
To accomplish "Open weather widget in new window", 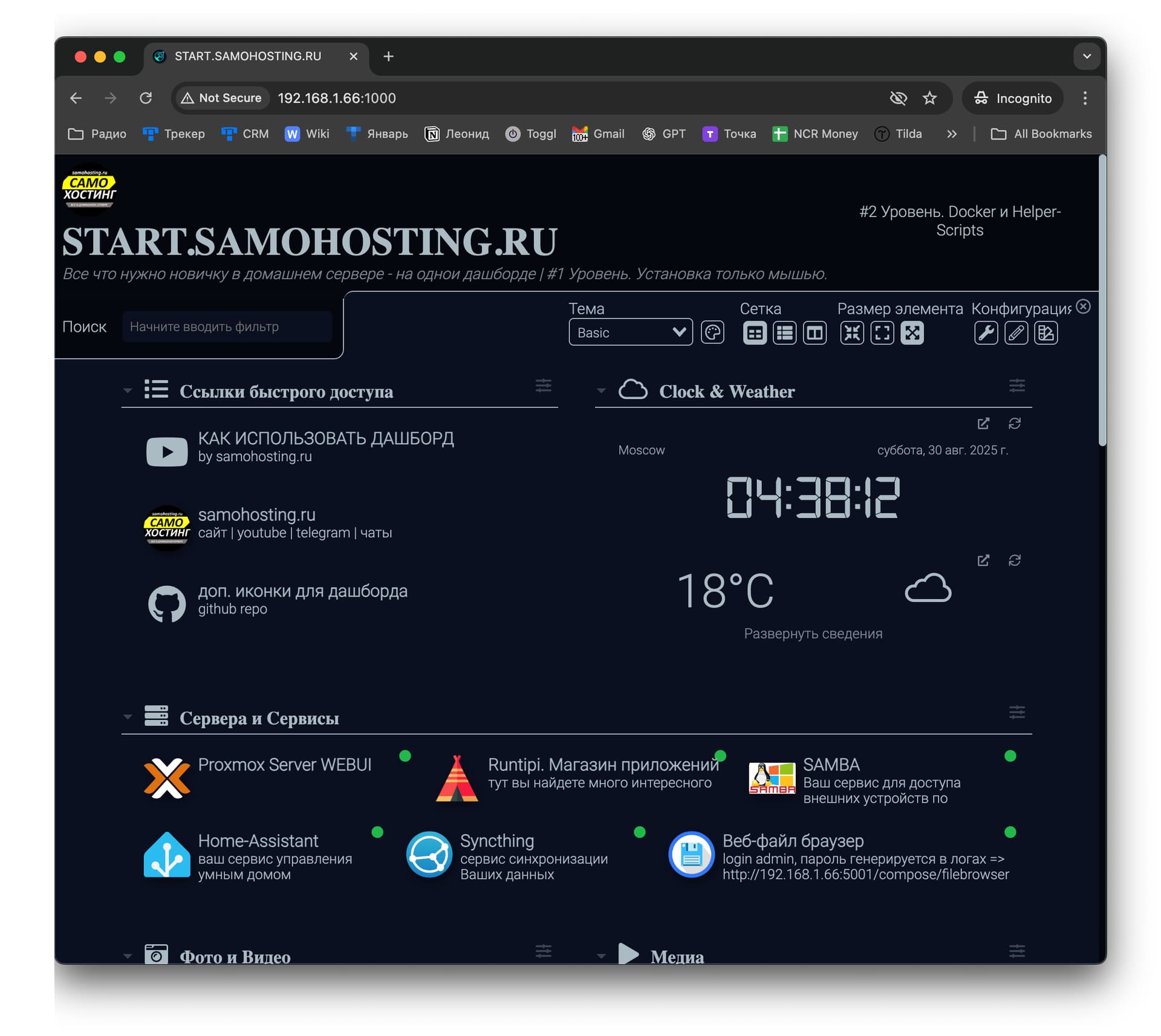I will [x=983, y=560].
